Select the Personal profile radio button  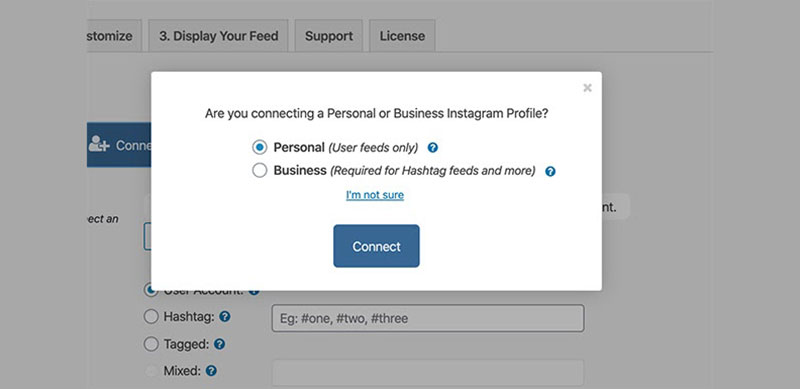[x=260, y=148]
